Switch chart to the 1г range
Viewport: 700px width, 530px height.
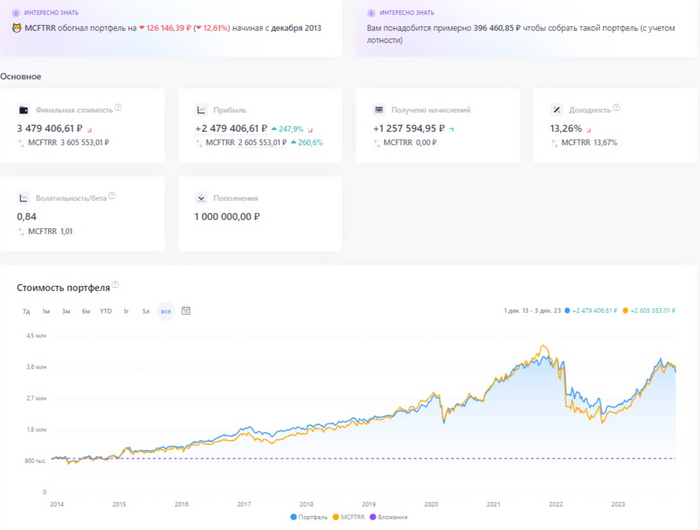point(126,311)
